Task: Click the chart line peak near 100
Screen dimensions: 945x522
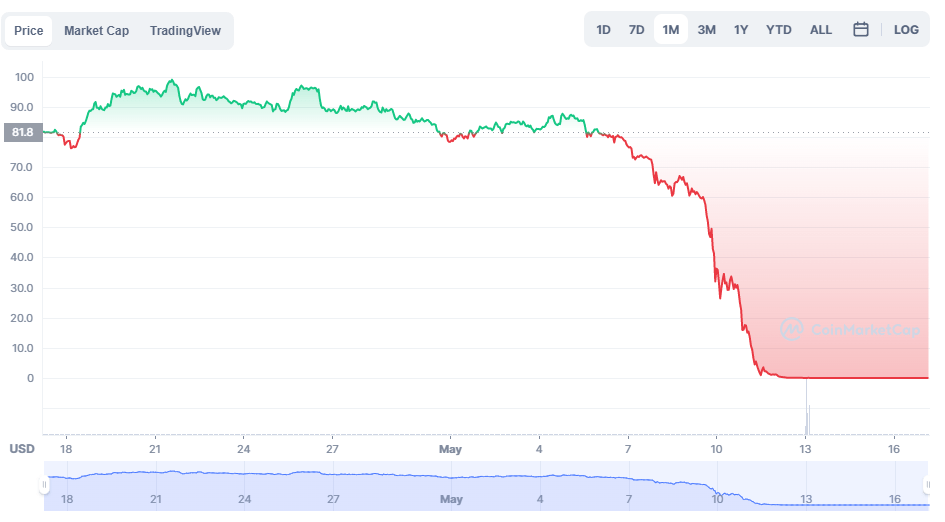Action: (172, 80)
